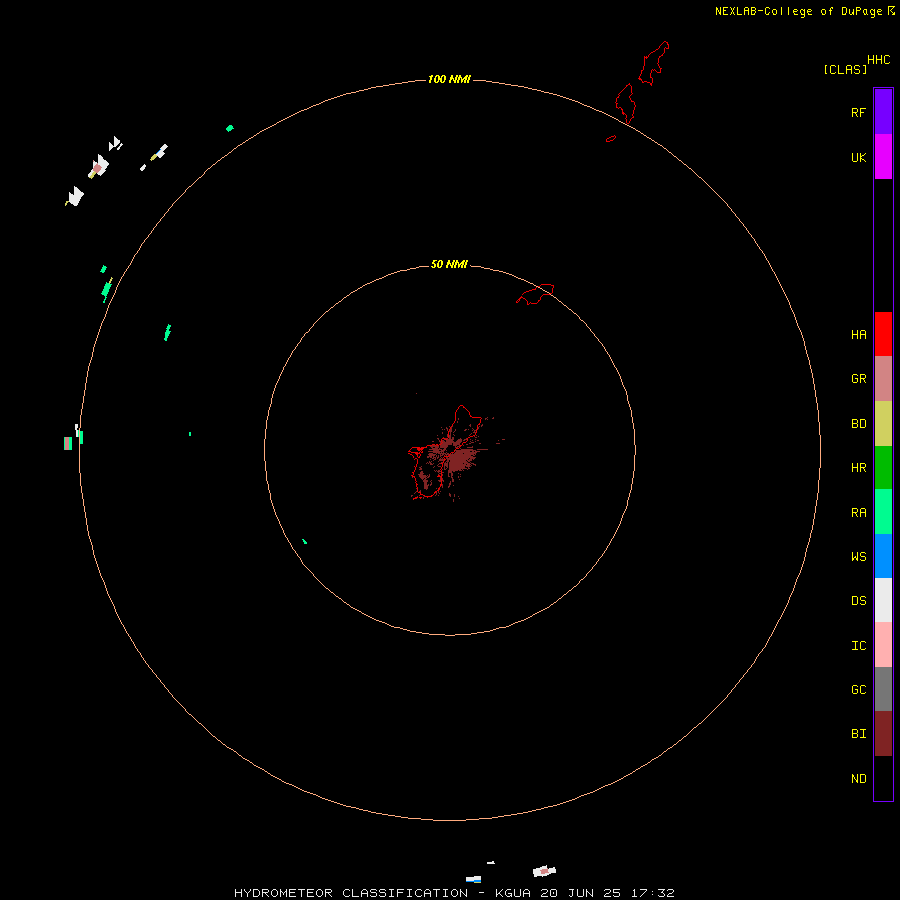The height and width of the screenshot is (900, 900).
Task: Select the GC gray legend swatch
Action: (883, 689)
